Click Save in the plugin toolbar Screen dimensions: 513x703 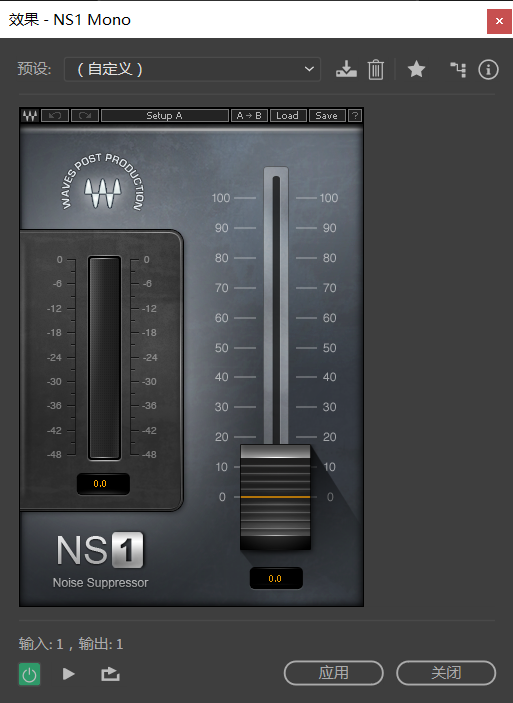click(x=327, y=116)
